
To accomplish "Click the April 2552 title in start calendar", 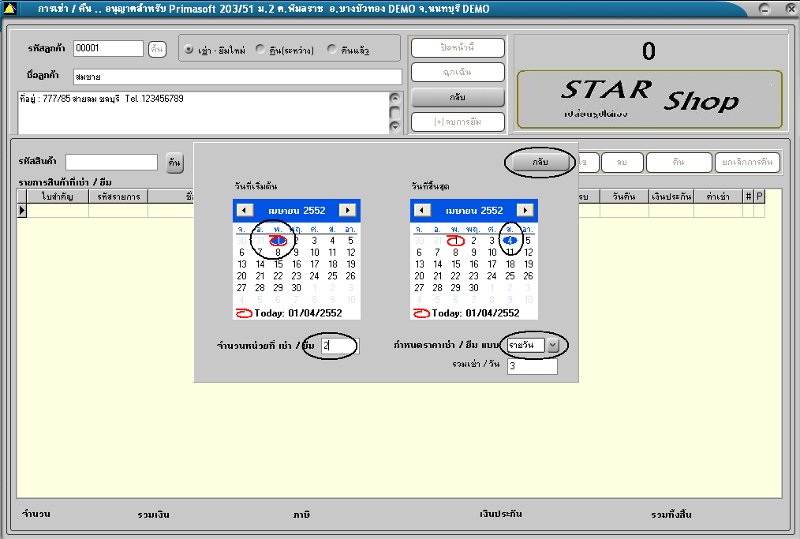I will coord(296,210).
